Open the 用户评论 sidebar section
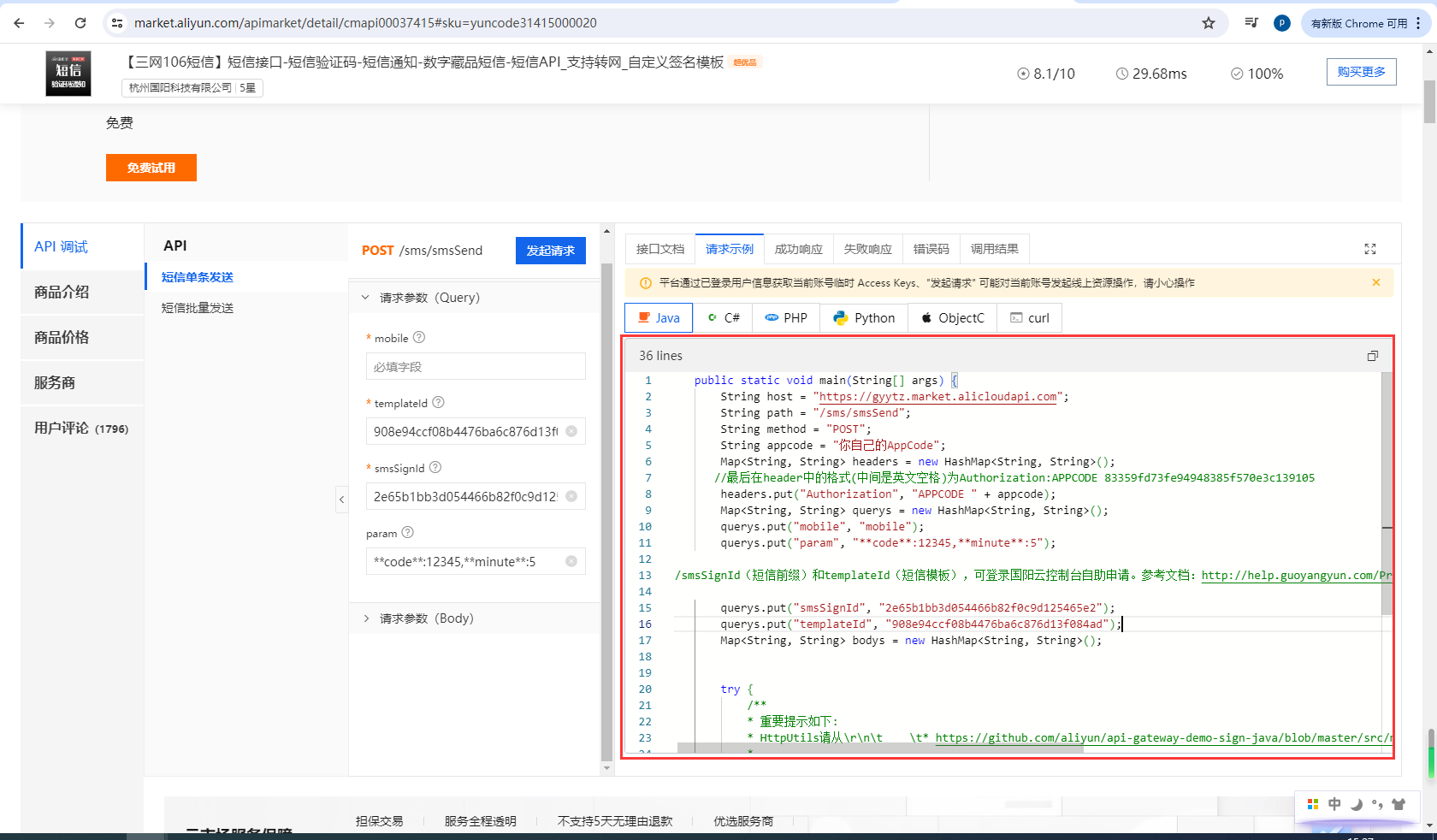Viewport: 1437px width, 840px height. pyautogui.click(x=82, y=428)
